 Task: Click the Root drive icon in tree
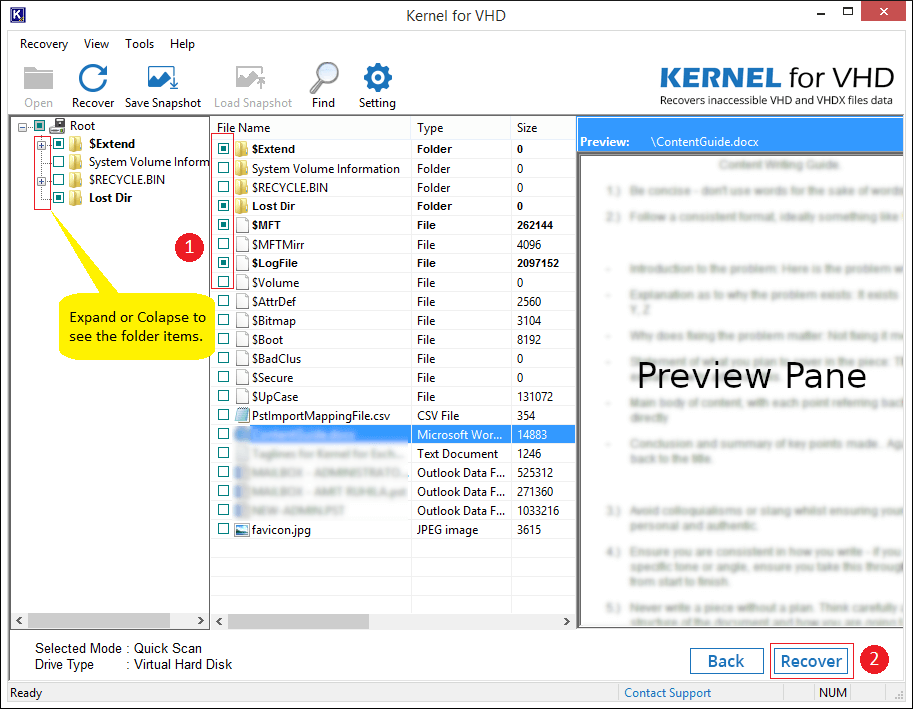click(57, 125)
